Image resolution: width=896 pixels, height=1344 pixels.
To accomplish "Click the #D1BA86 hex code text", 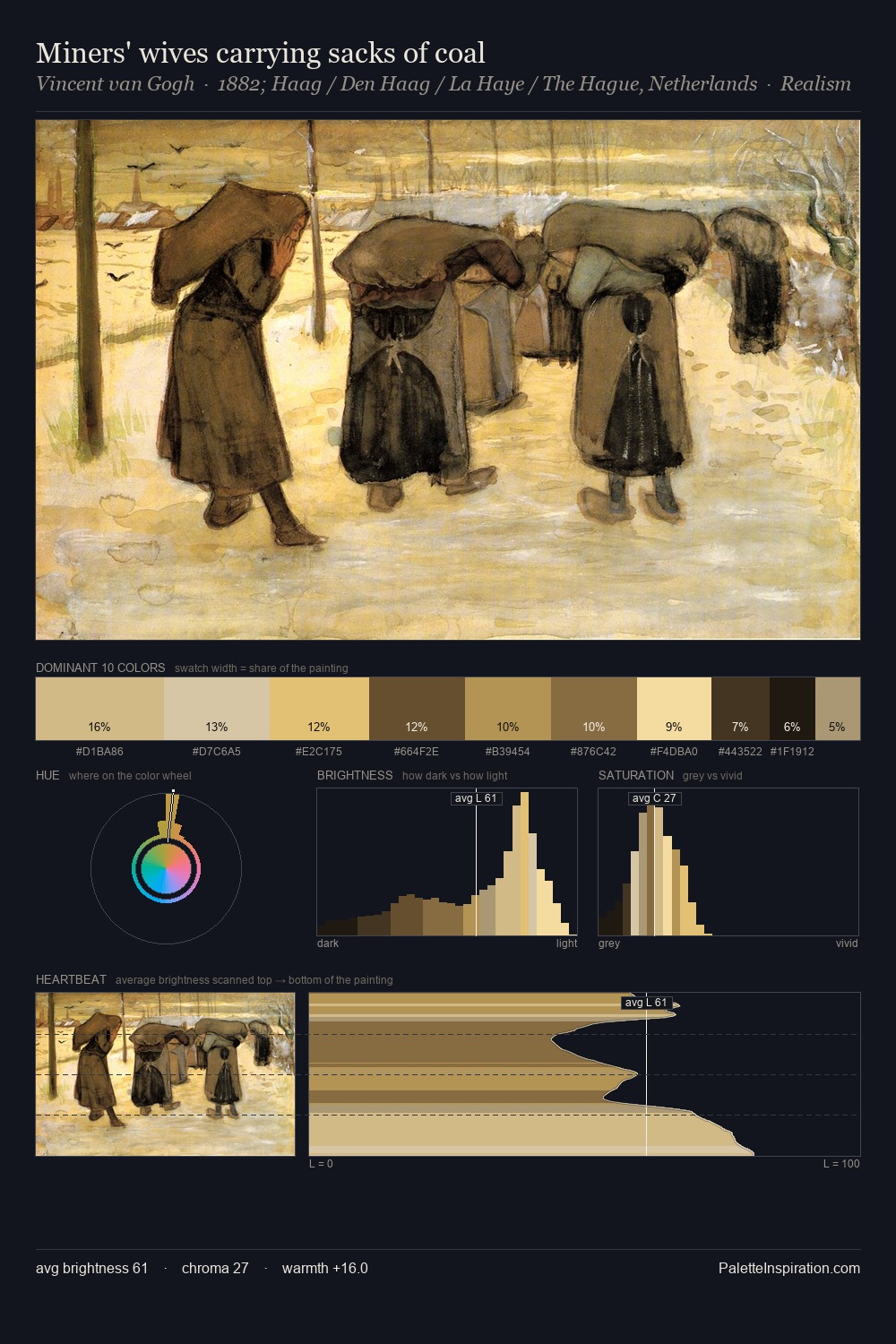I will [99, 752].
